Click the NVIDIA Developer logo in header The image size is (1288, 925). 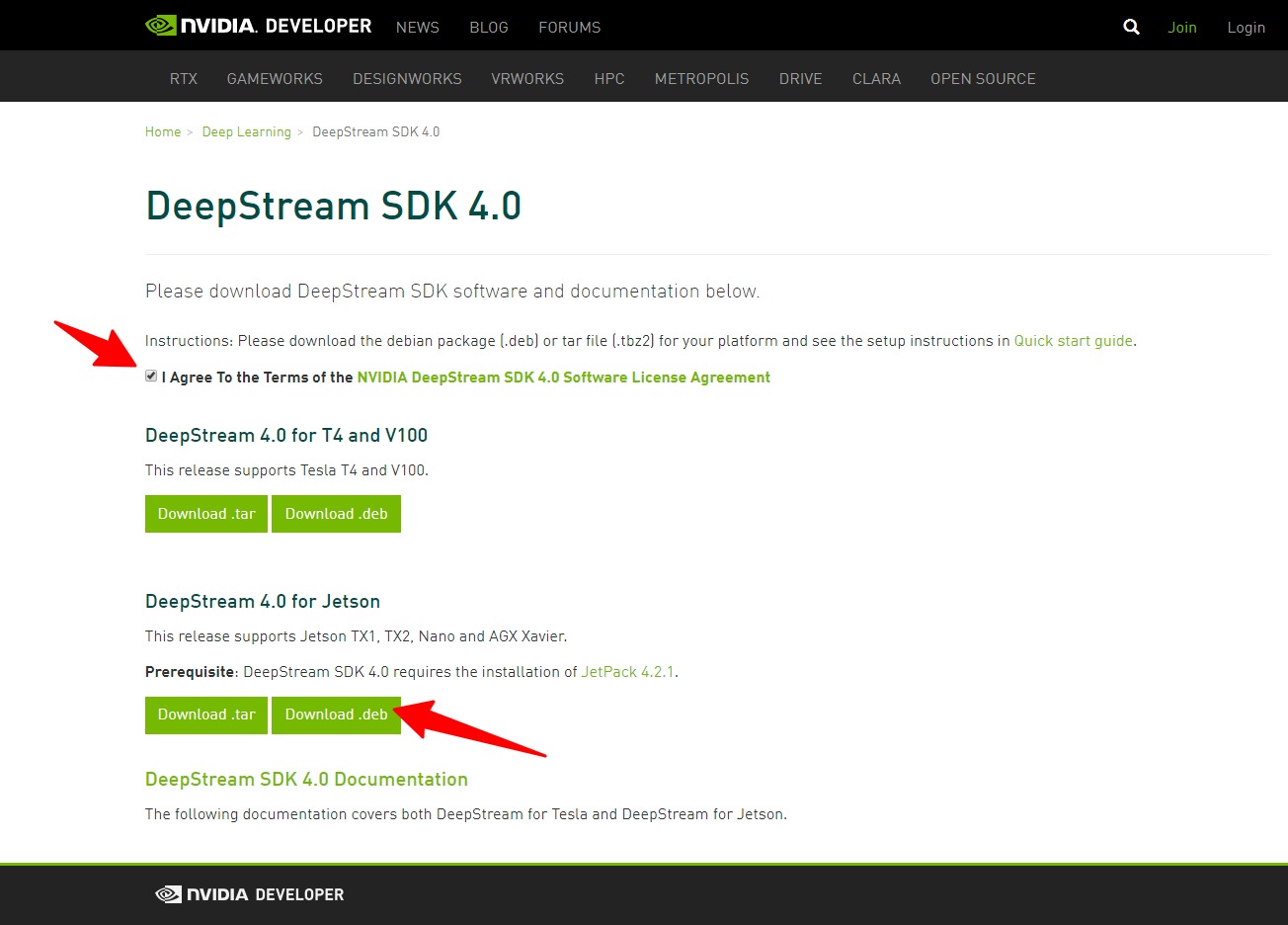point(259,26)
